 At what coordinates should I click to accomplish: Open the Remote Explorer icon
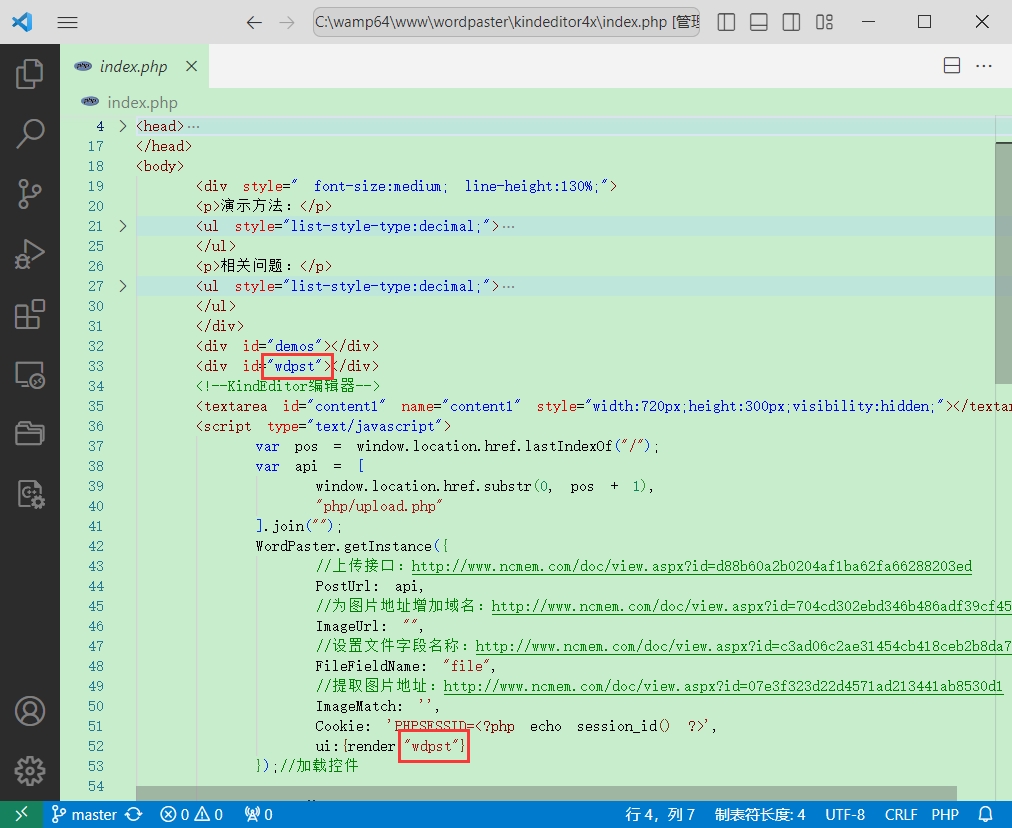click(x=30, y=375)
